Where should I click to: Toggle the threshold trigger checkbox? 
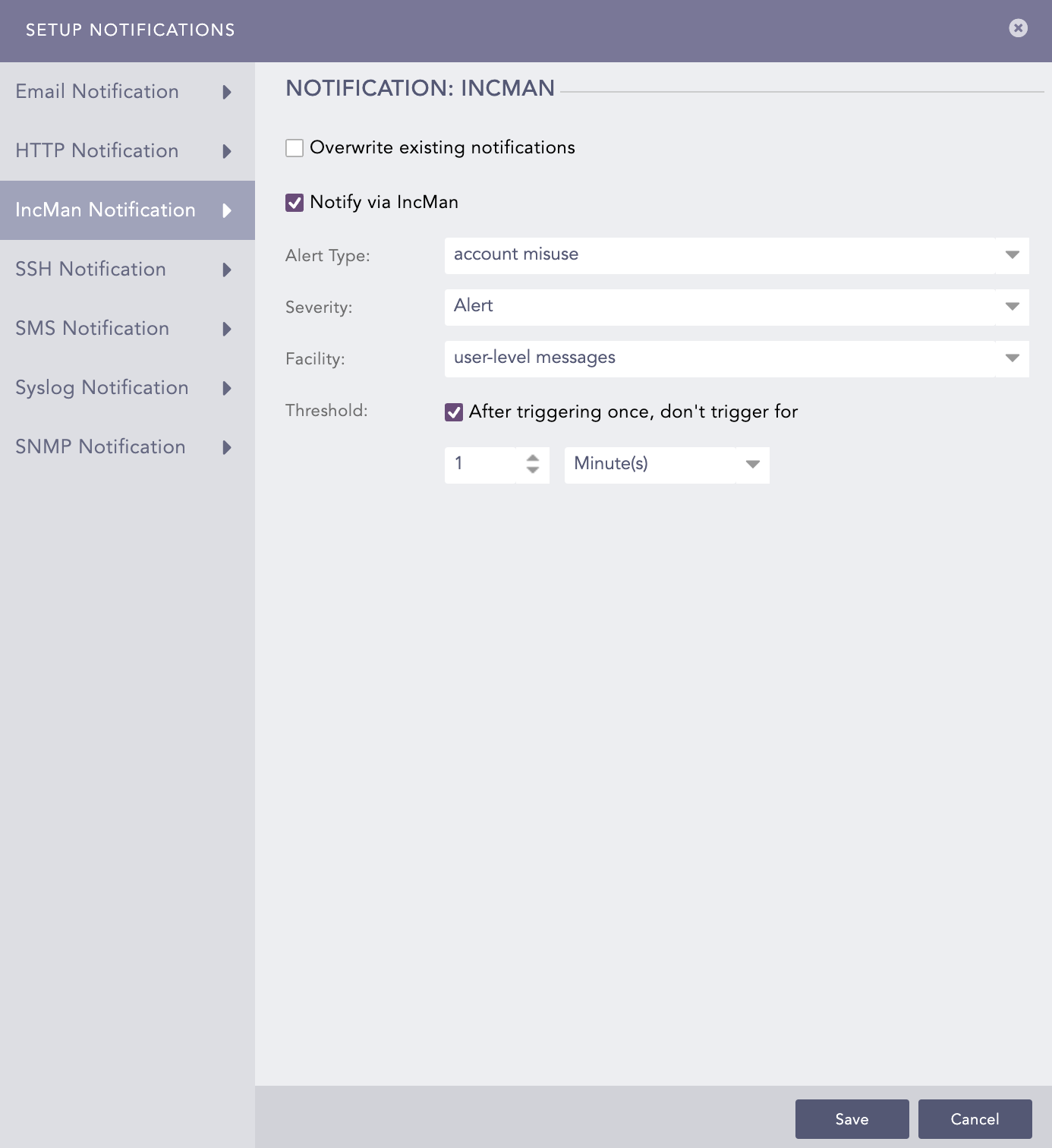pyautogui.click(x=454, y=412)
